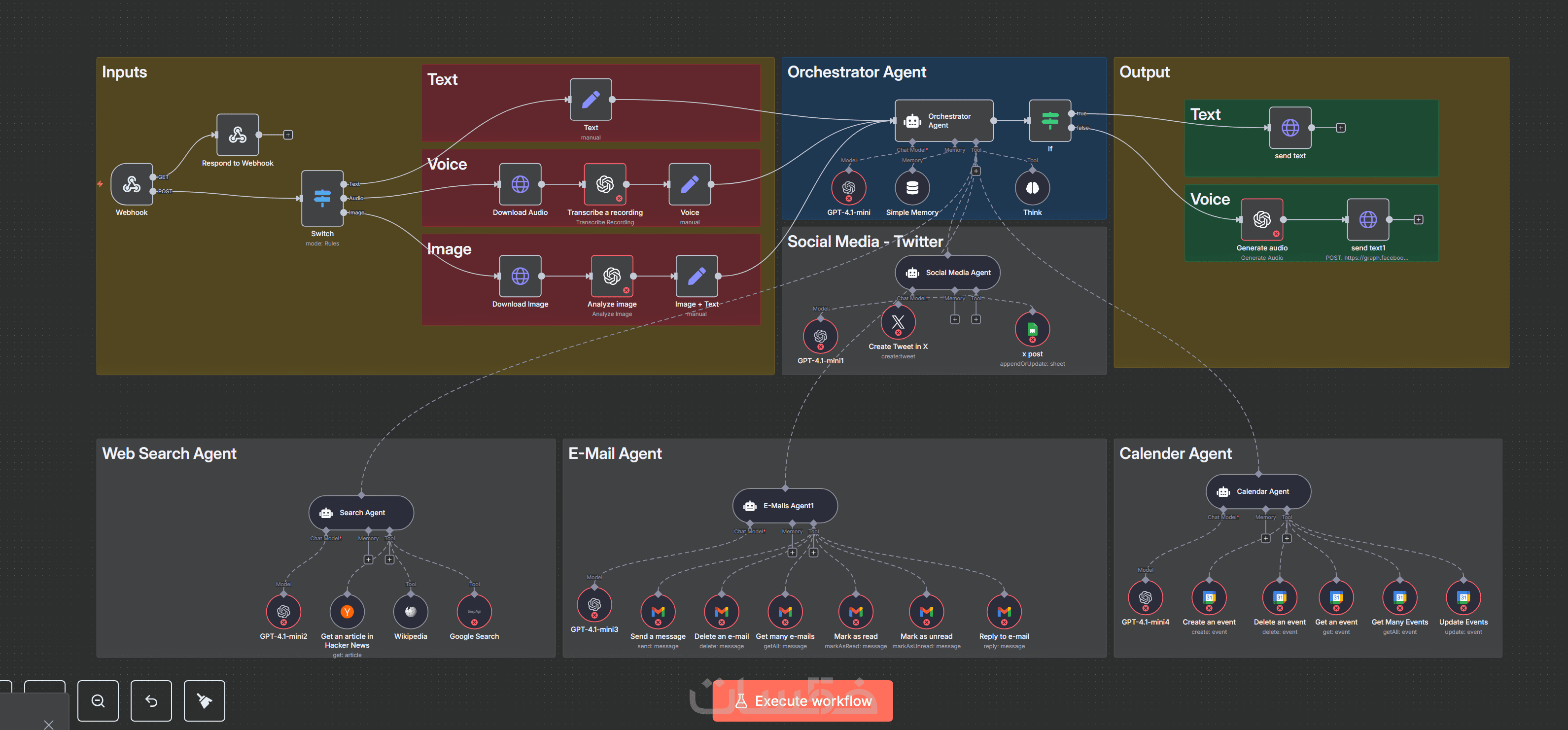The height and width of the screenshot is (730, 1568).
Task: Select the Create Tweet in X node
Action: click(x=898, y=323)
